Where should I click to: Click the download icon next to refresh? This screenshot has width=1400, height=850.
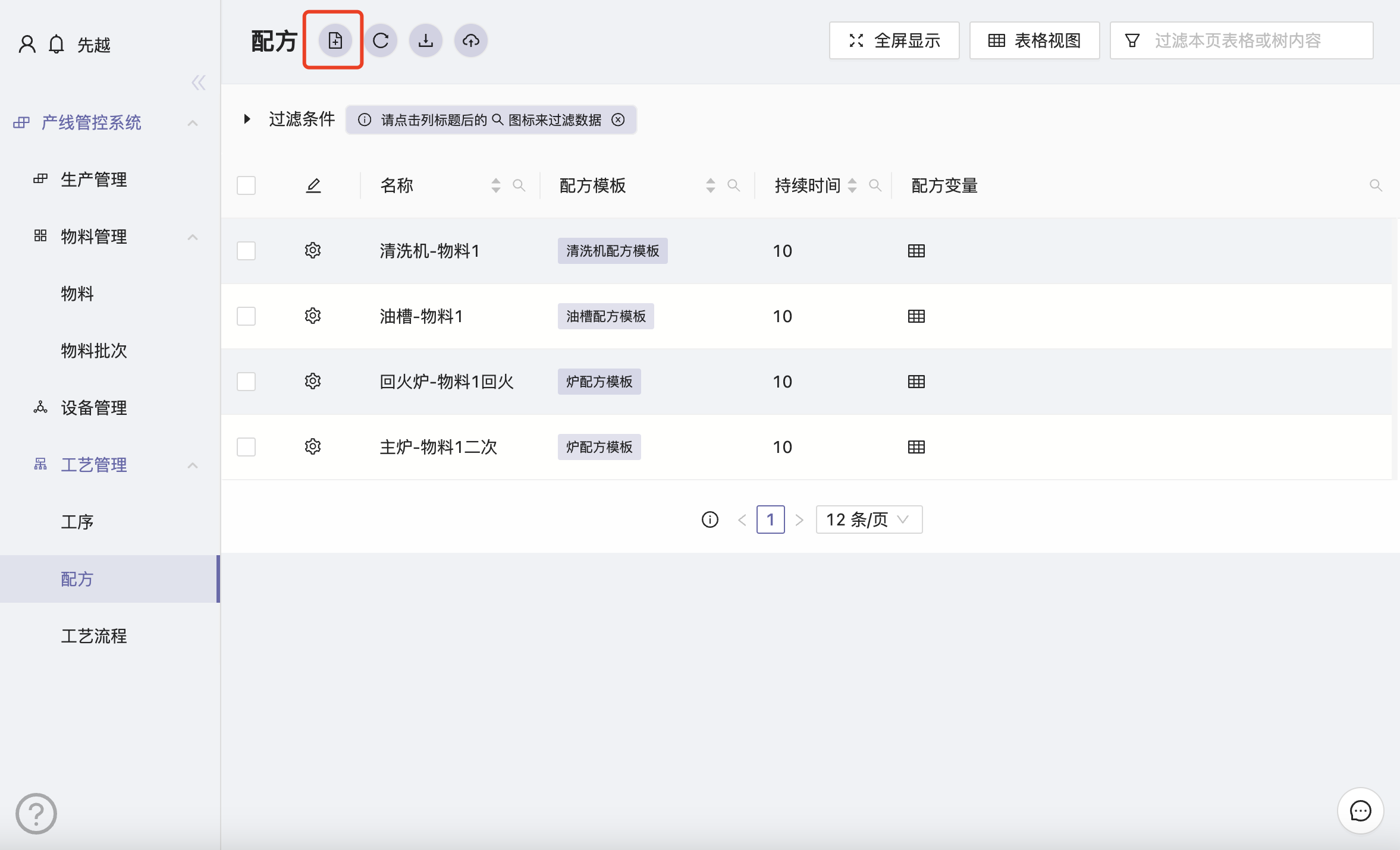[426, 40]
